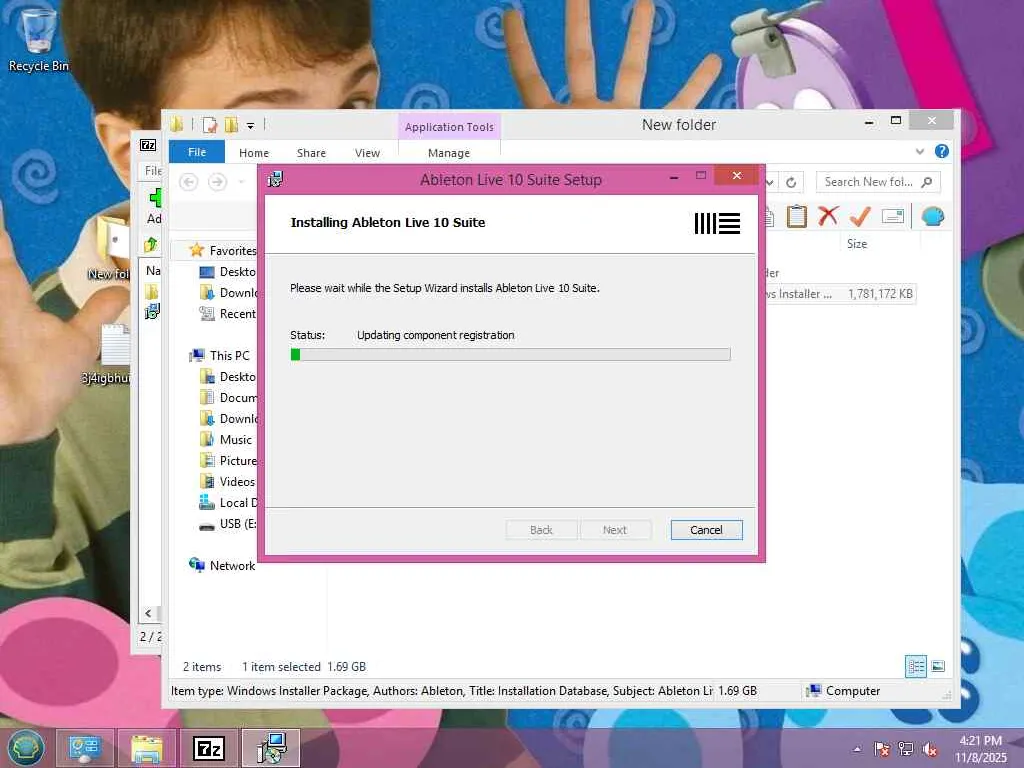Image resolution: width=1024 pixels, height=768 pixels.
Task: Open the View ribbon tab
Action: click(x=367, y=153)
